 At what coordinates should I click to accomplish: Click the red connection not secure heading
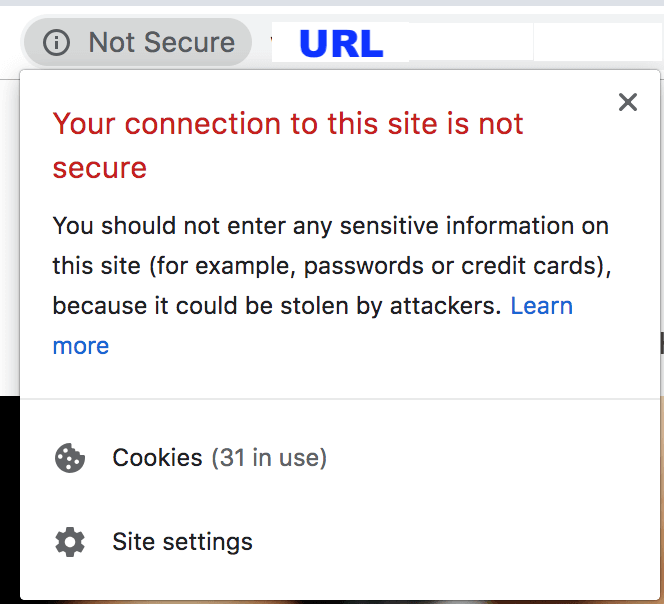288,145
